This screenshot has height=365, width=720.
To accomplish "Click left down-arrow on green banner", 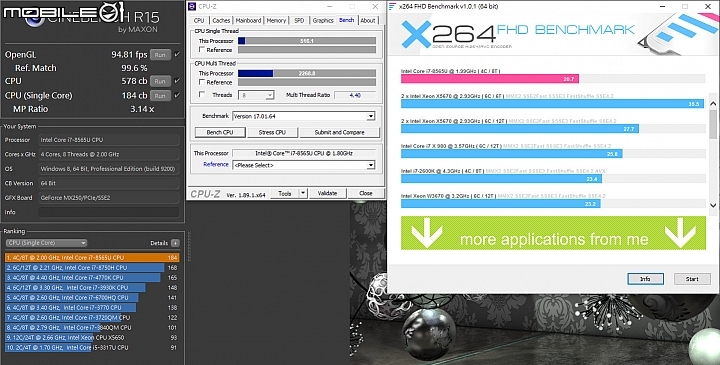I will 427,233.
